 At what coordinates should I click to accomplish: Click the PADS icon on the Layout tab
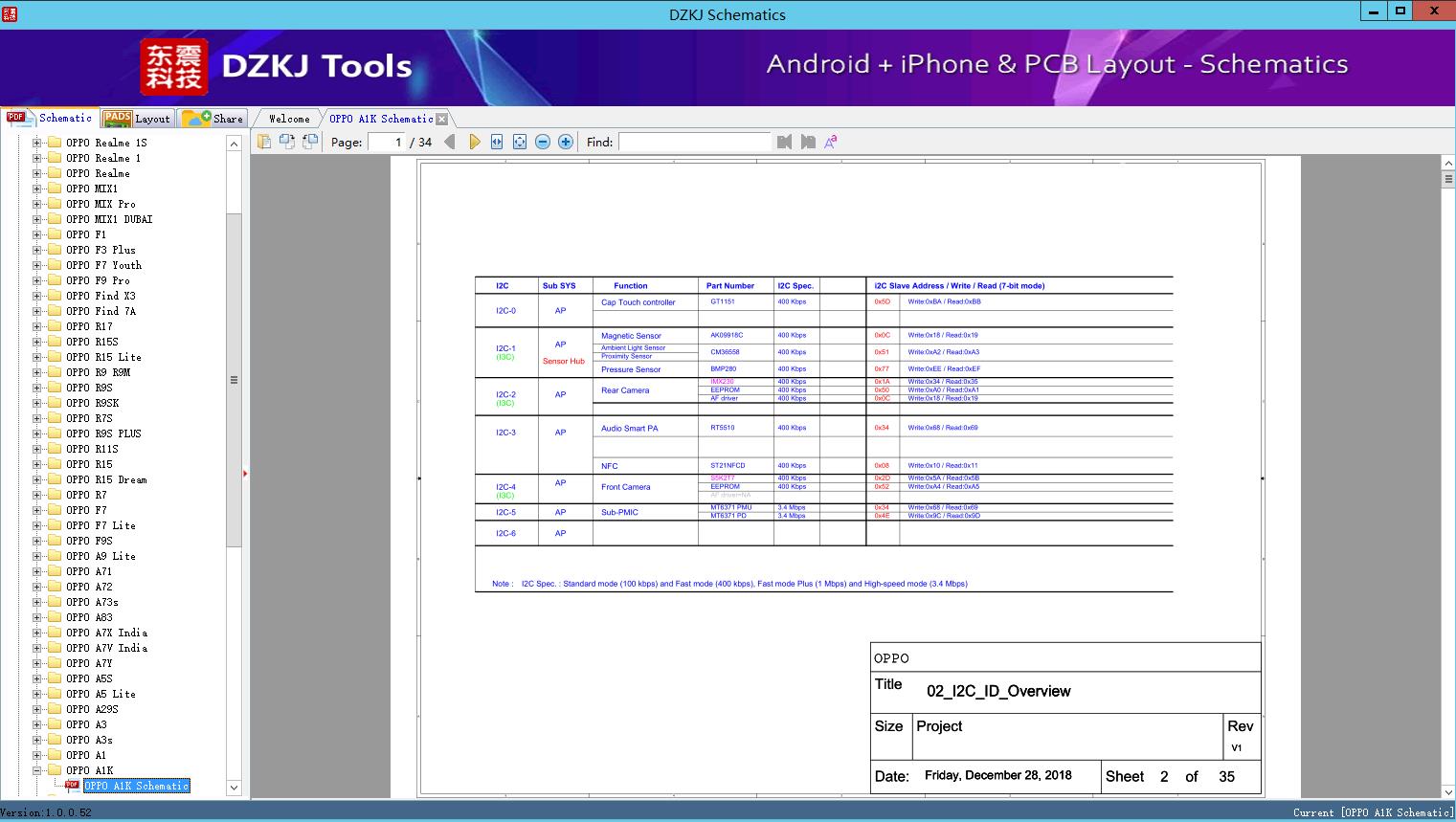118,118
